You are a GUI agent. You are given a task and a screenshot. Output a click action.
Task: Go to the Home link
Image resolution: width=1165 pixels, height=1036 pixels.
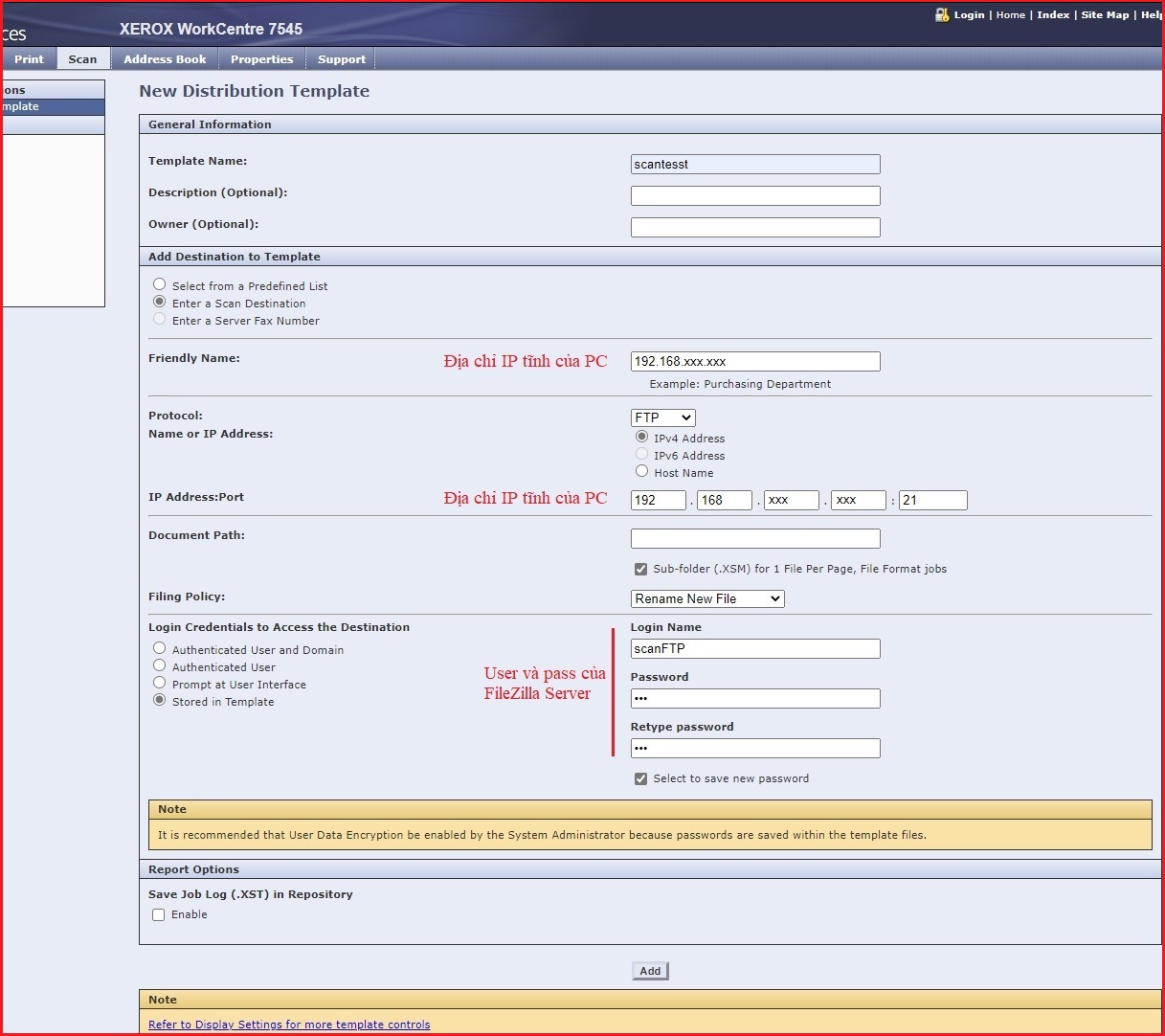1010,14
